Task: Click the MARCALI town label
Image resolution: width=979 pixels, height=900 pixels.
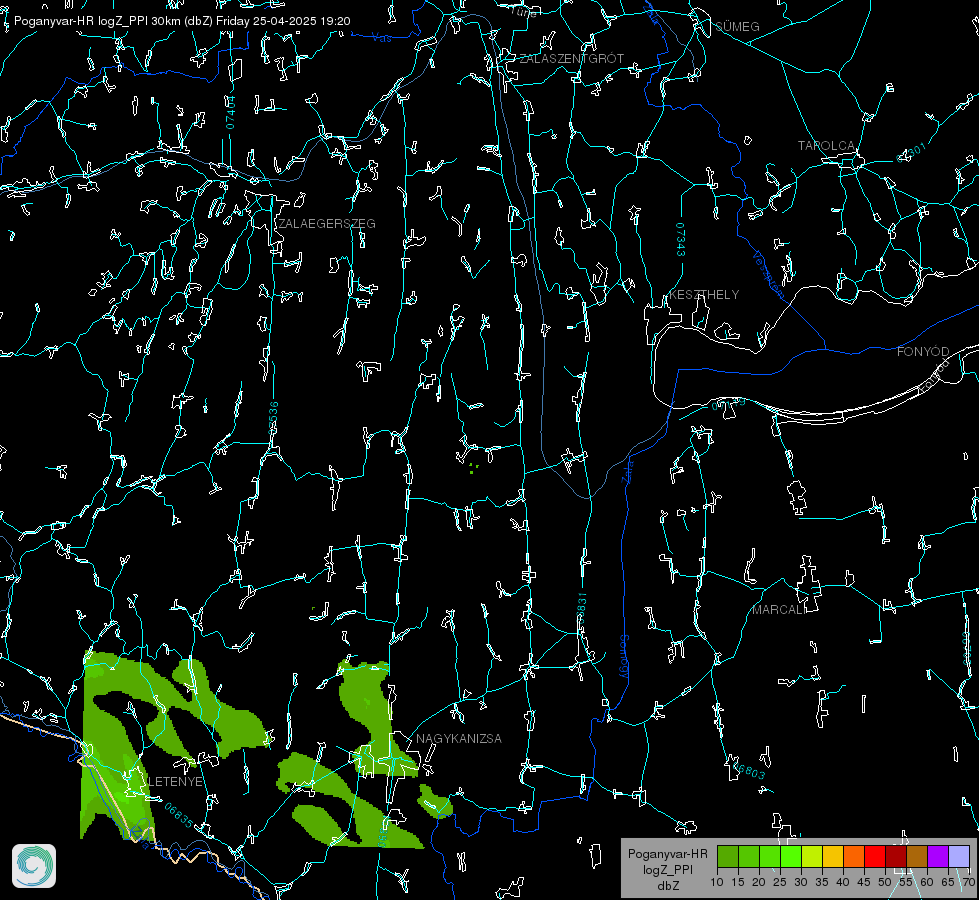Action: tap(779, 610)
